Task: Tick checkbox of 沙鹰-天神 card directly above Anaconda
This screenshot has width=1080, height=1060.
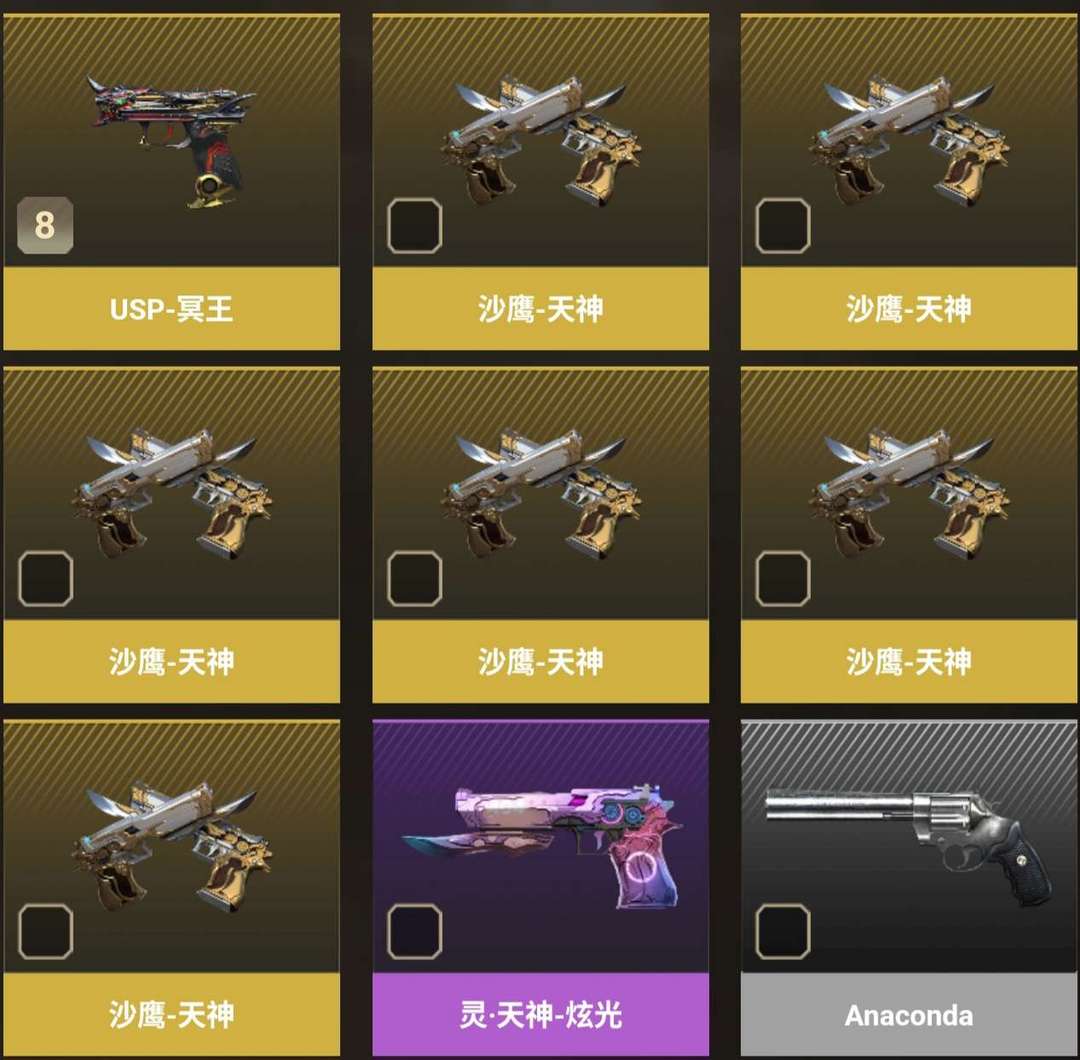Action: 783,579
